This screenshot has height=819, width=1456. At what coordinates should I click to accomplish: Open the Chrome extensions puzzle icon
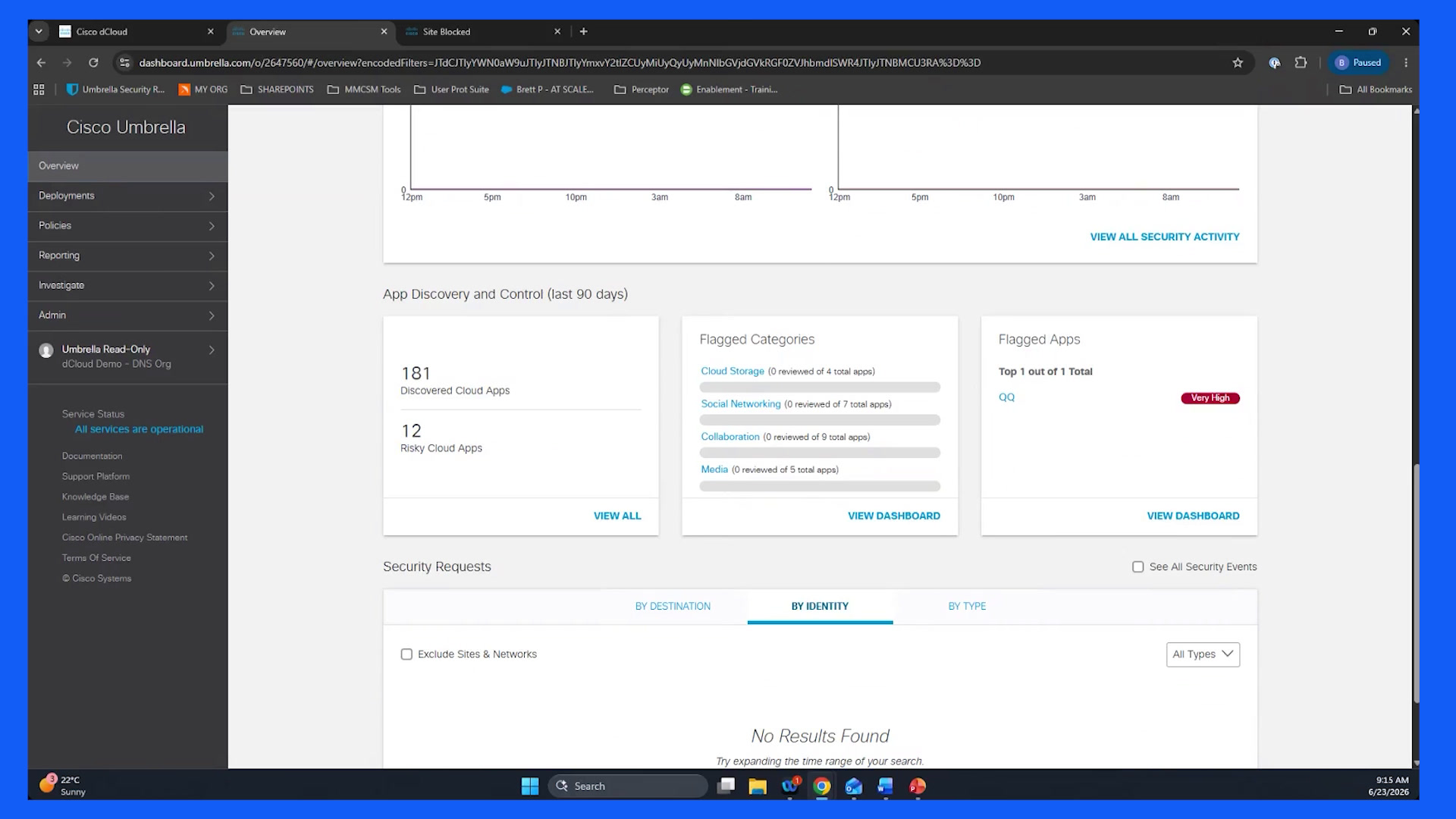click(1301, 63)
